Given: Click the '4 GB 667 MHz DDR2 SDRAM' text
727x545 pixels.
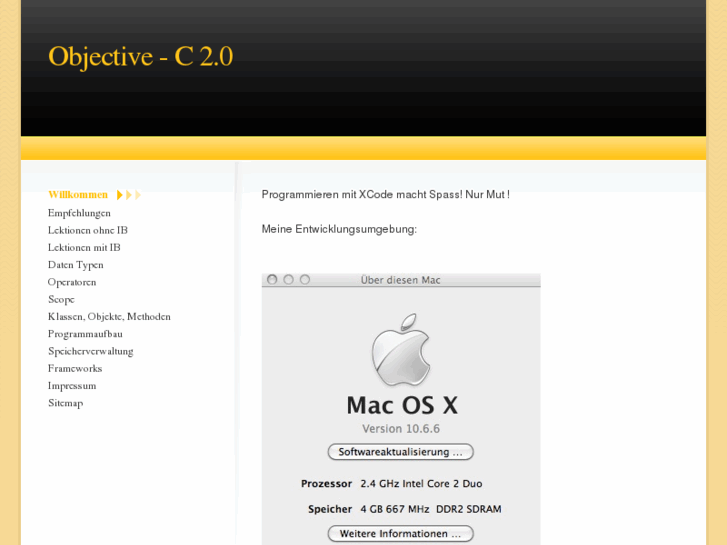Looking at the screenshot, I should pyautogui.click(x=431, y=509).
